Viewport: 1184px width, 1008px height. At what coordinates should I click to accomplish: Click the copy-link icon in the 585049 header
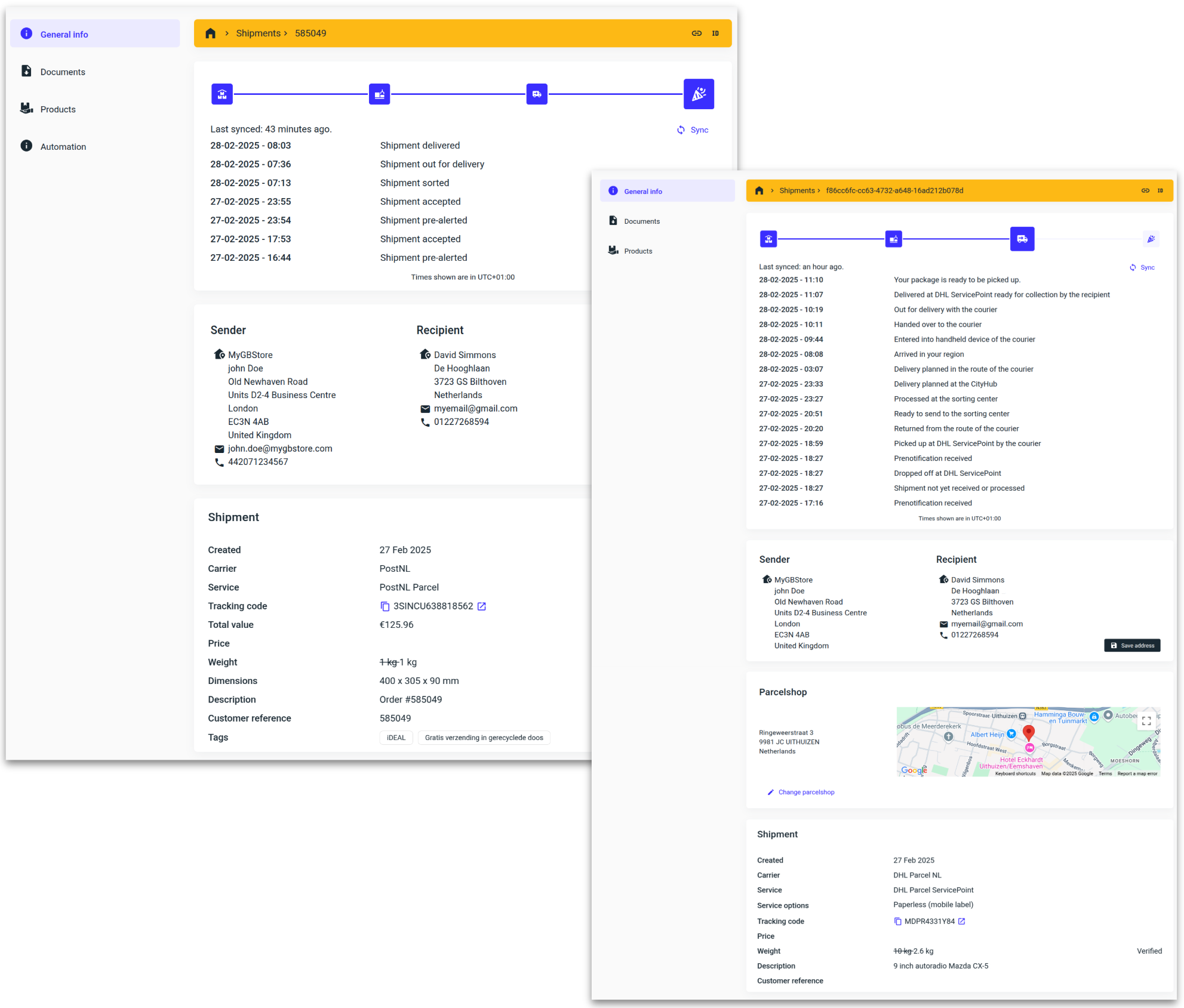696,33
